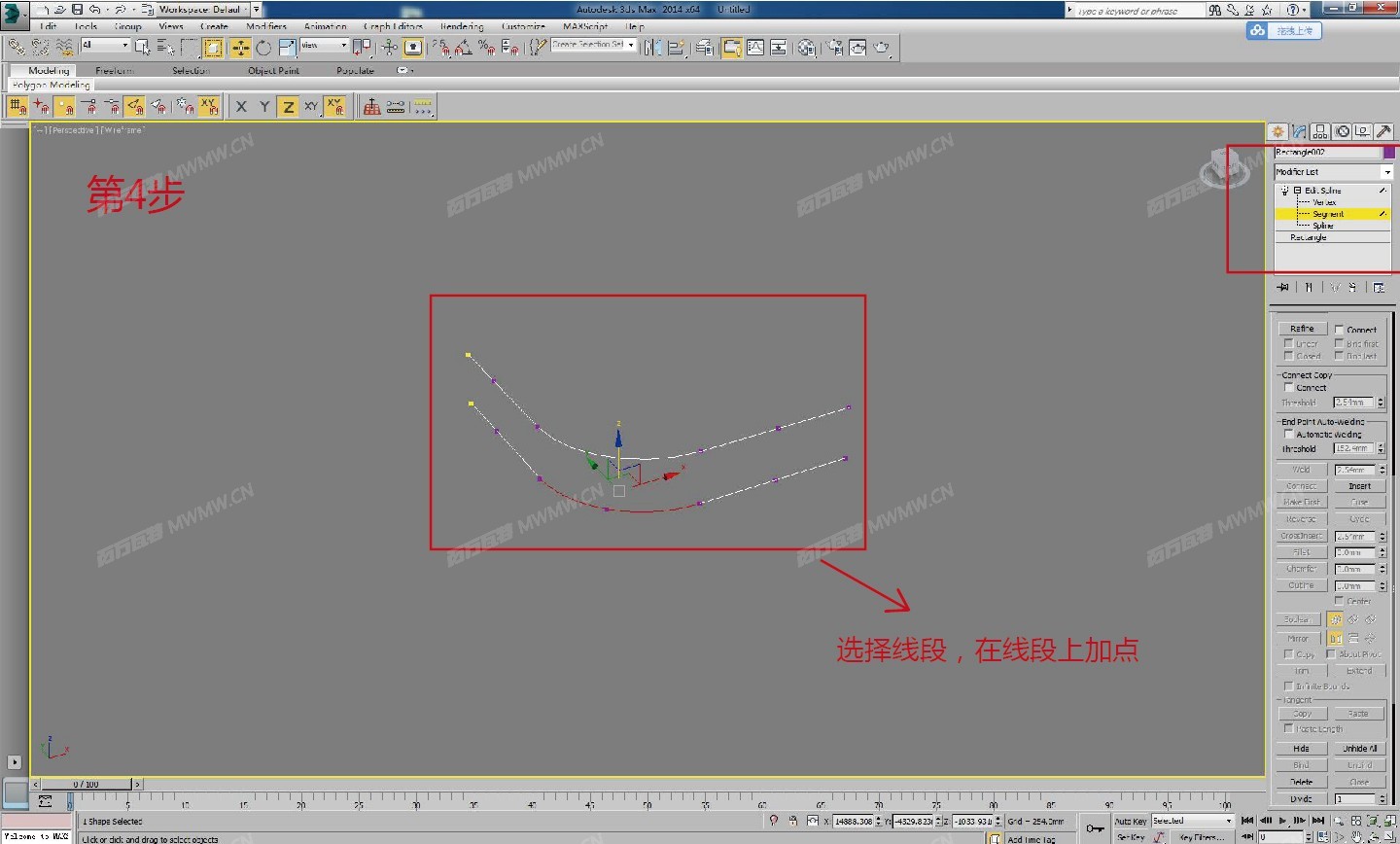The width and height of the screenshot is (1400, 844).
Task: Restrict to Y axis constraint
Action: coord(264,107)
